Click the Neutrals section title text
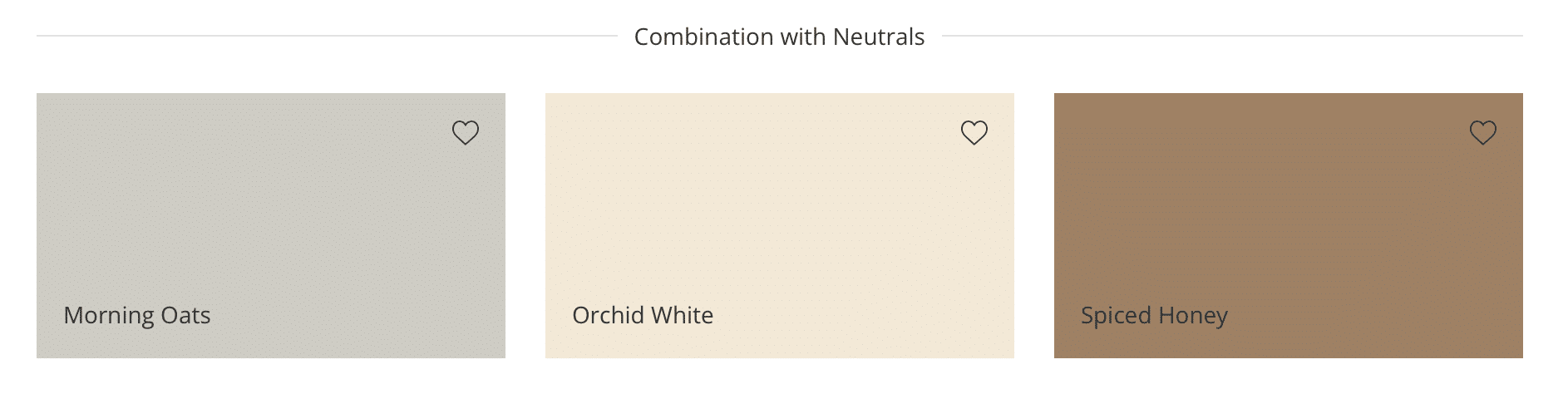Viewport: 1568px width, 394px height. [780, 37]
